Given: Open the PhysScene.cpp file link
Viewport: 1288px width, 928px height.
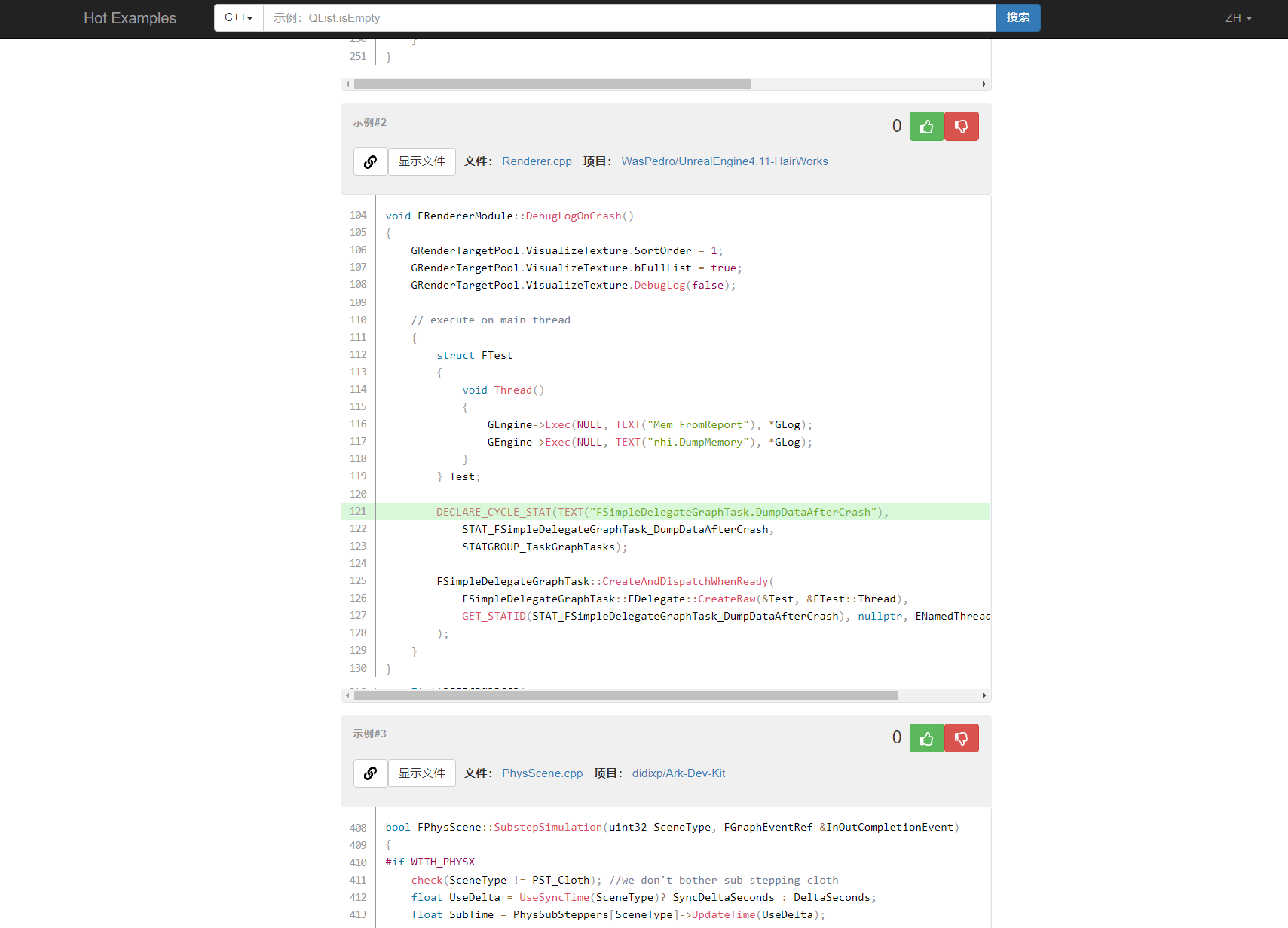Looking at the screenshot, I should coord(542,773).
